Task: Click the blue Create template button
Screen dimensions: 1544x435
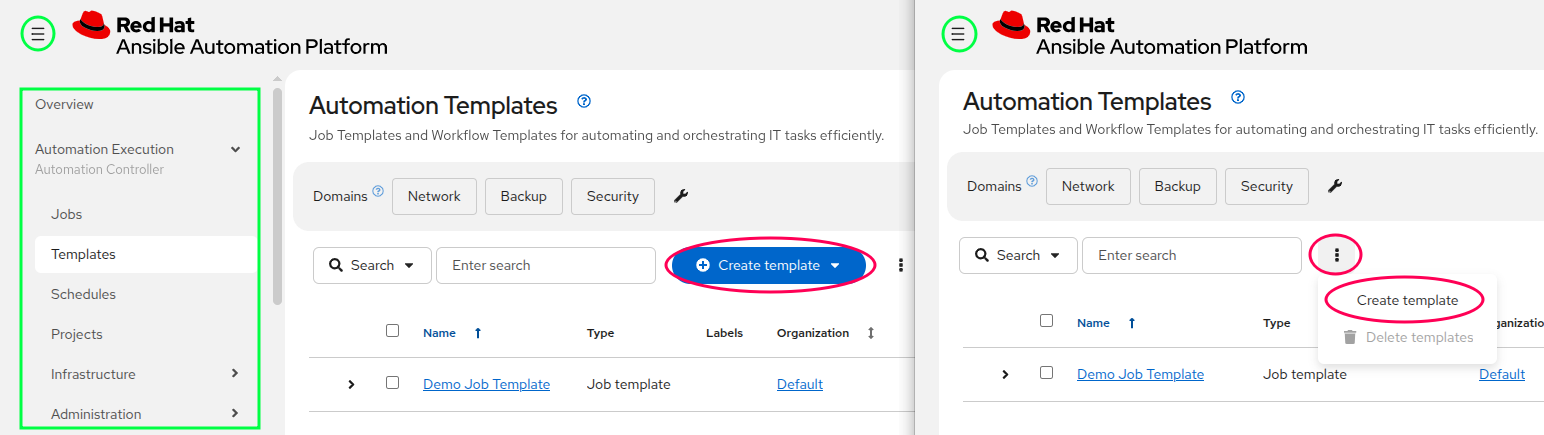Action: [x=769, y=265]
